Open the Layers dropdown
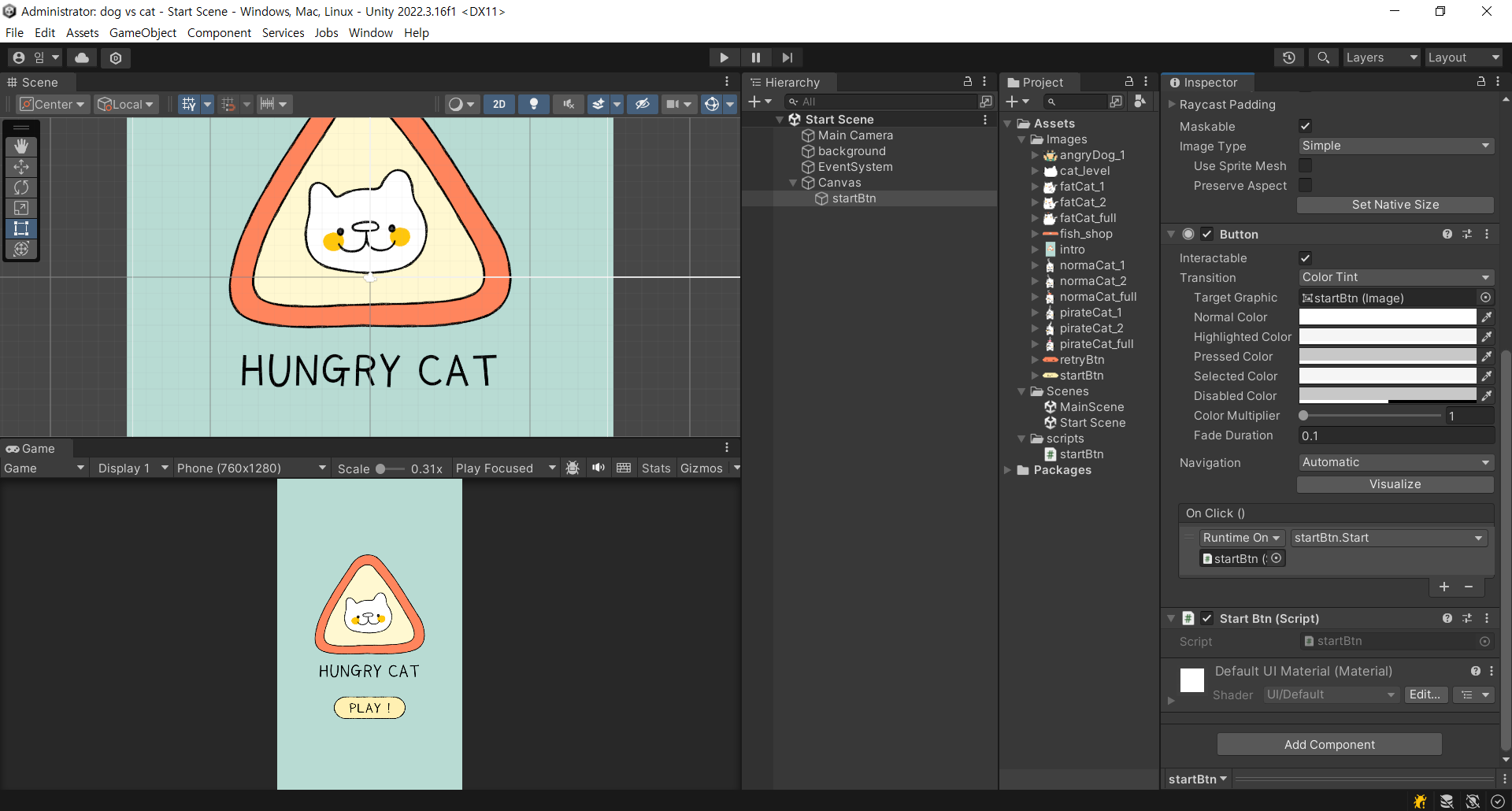Image resolution: width=1512 pixels, height=811 pixels. pyautogui.click(x=1381, y=57)
